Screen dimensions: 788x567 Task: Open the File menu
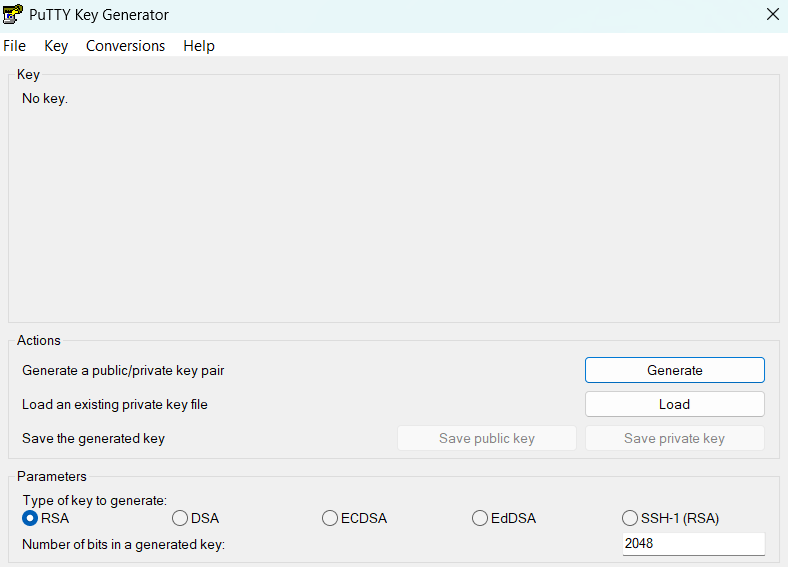pyautogui.click(x=15, y=46)
